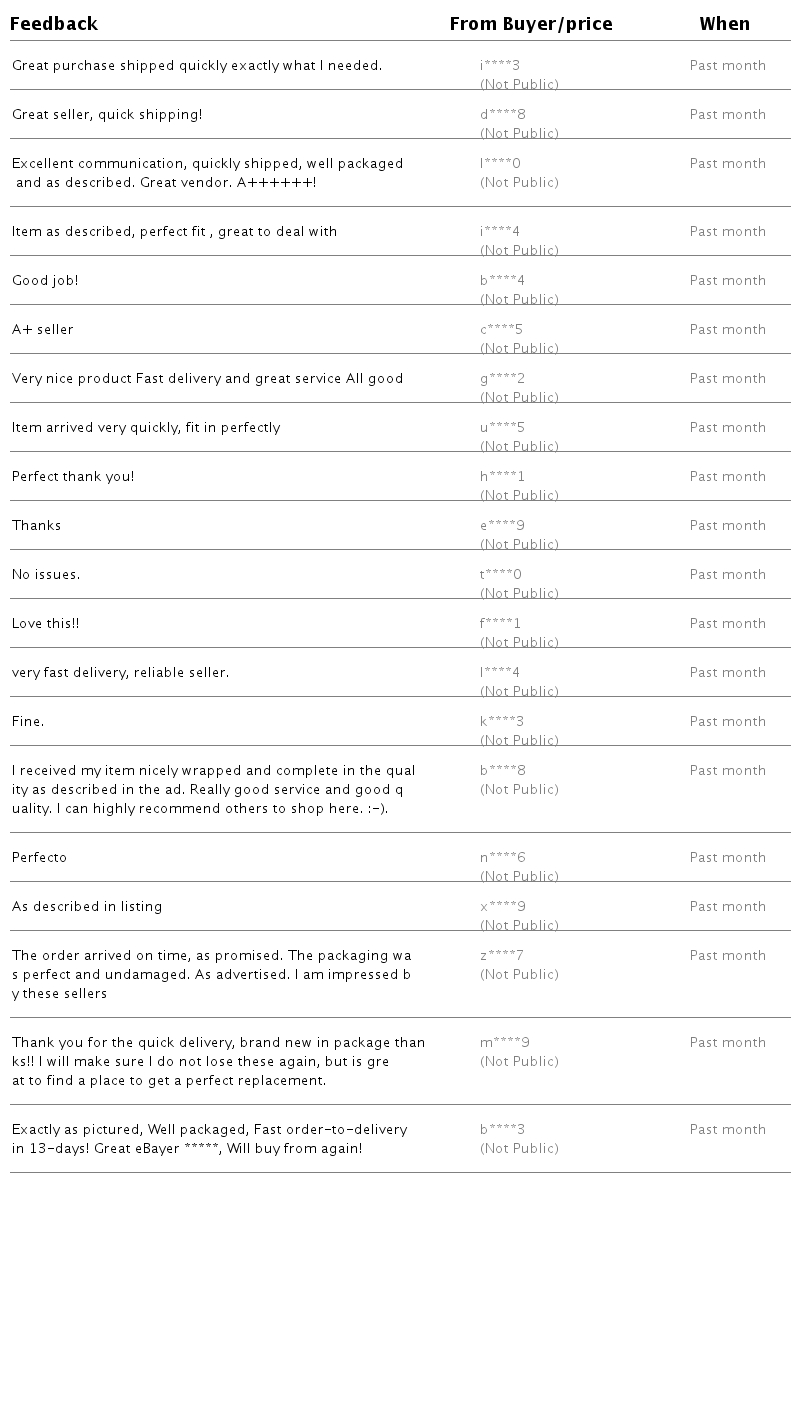800x1424 pixels.
Task: Open buyer i****3 profile
Action: coord(500,66)
